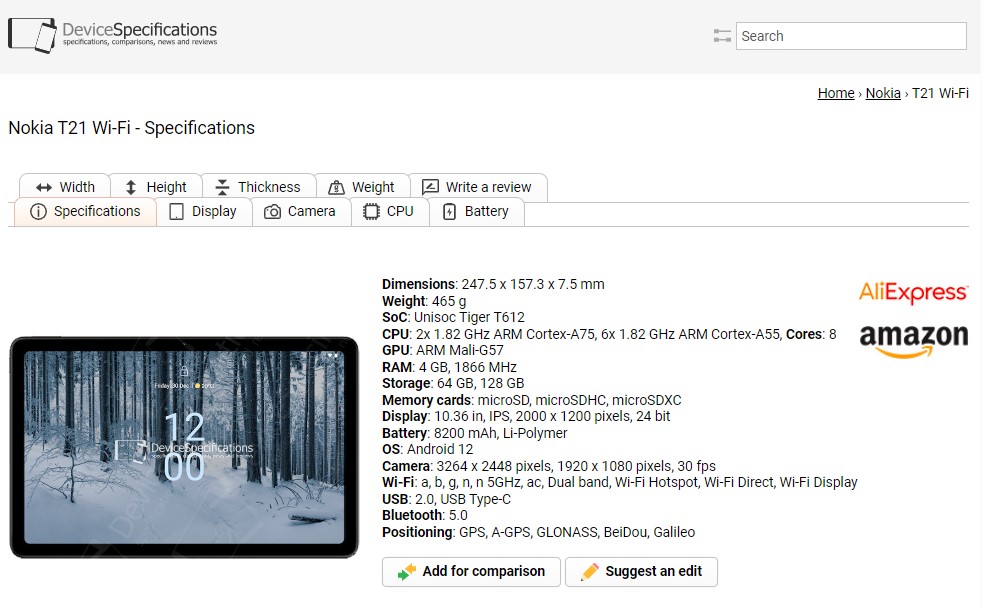Click the Suggest an edit button
This screenshot has width=983, height=608.
coord(641,572)
